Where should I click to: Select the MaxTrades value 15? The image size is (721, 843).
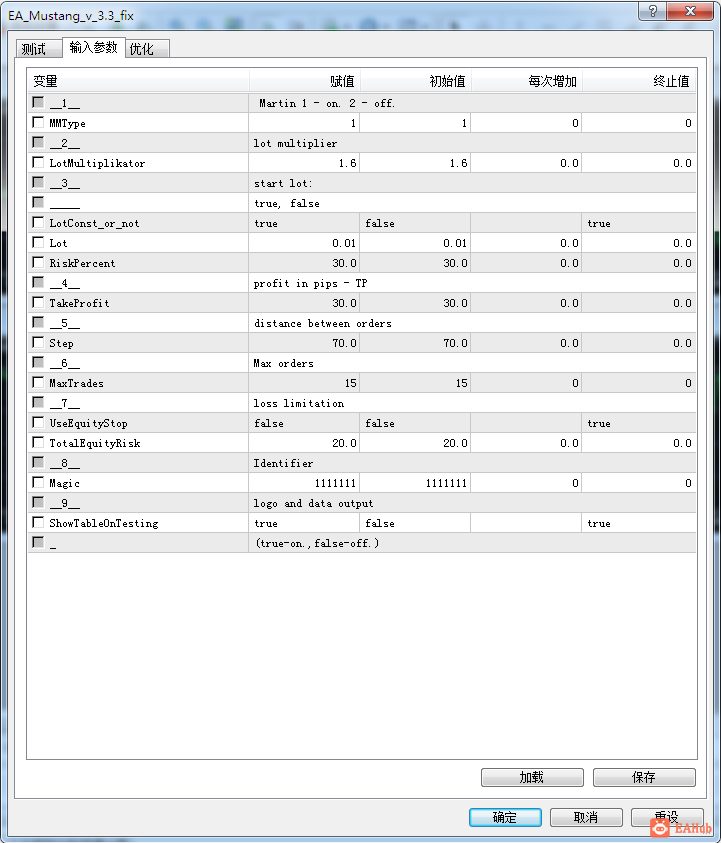pyautogui.click(x=304, y=383)
